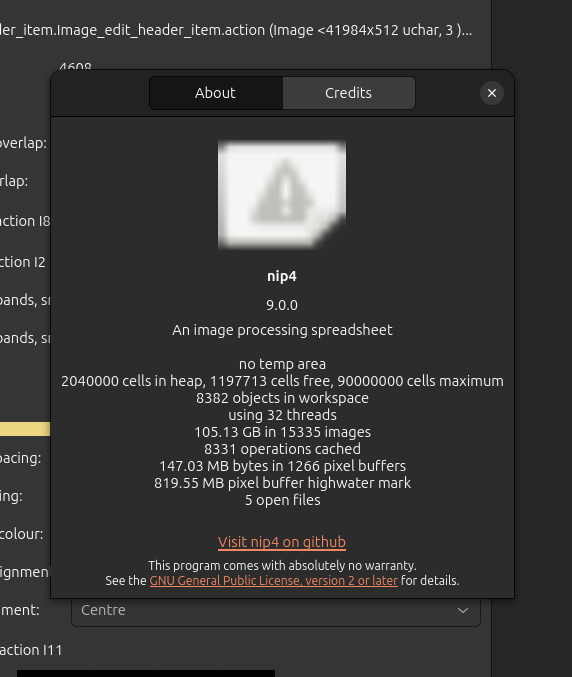
Task: Close the nip4 about dialog
Action: tap(492, 93)
